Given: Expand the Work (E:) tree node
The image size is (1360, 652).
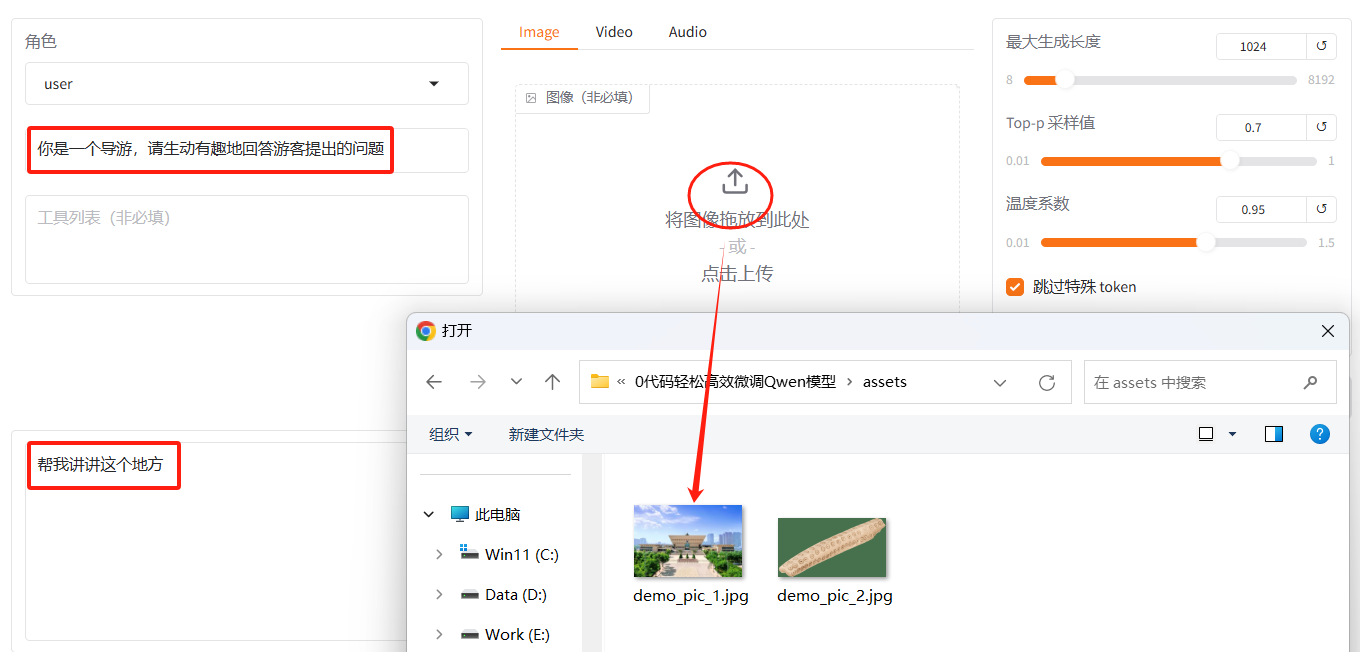Looking at the screenshot, I should click(x=439, y=634).
